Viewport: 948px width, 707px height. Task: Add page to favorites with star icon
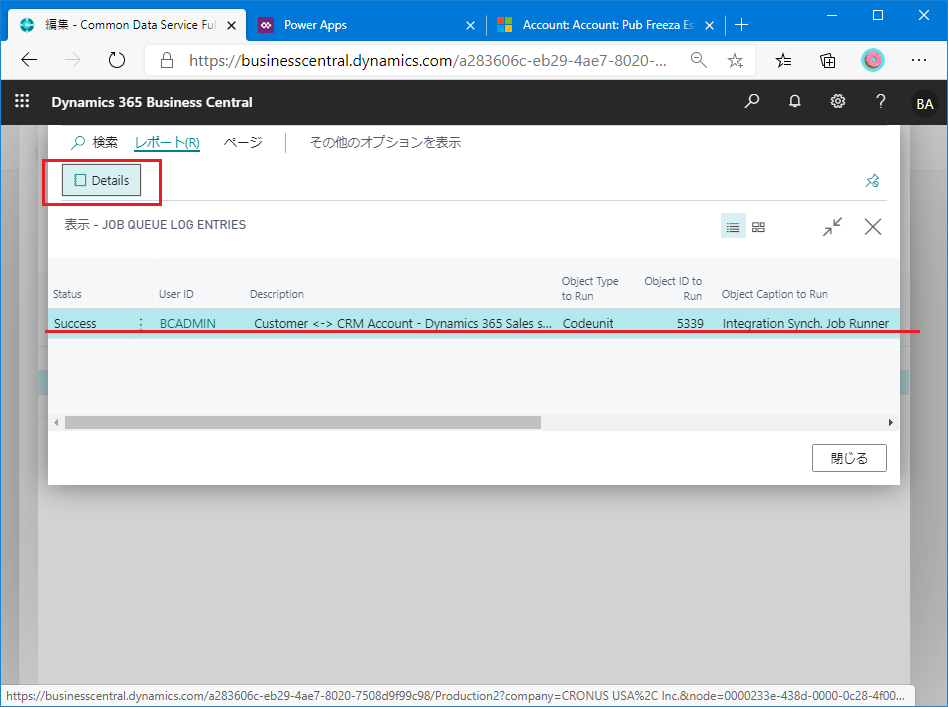(735, 60)
